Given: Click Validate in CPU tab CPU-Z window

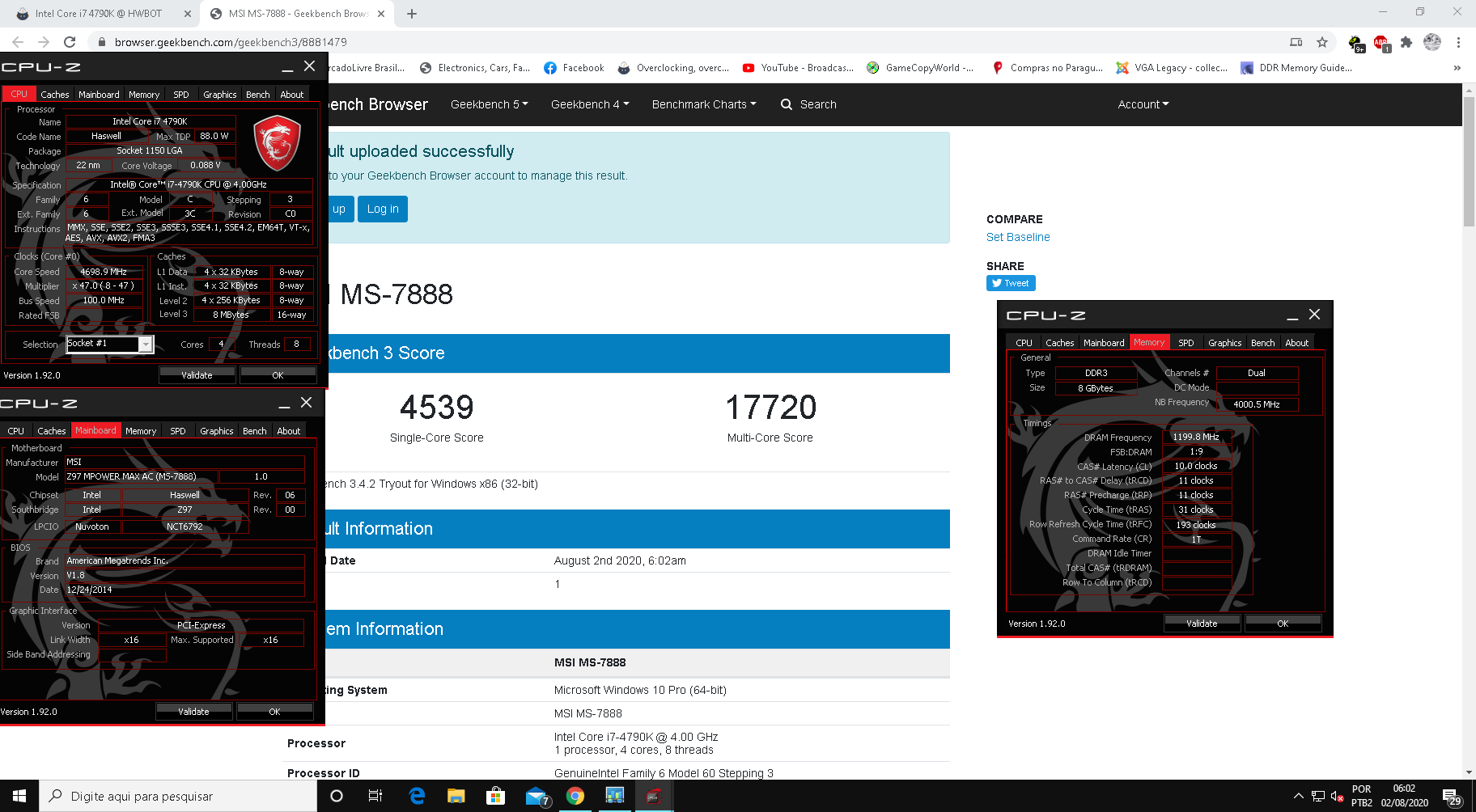Looking at the screenshot, I should (197, 375).
